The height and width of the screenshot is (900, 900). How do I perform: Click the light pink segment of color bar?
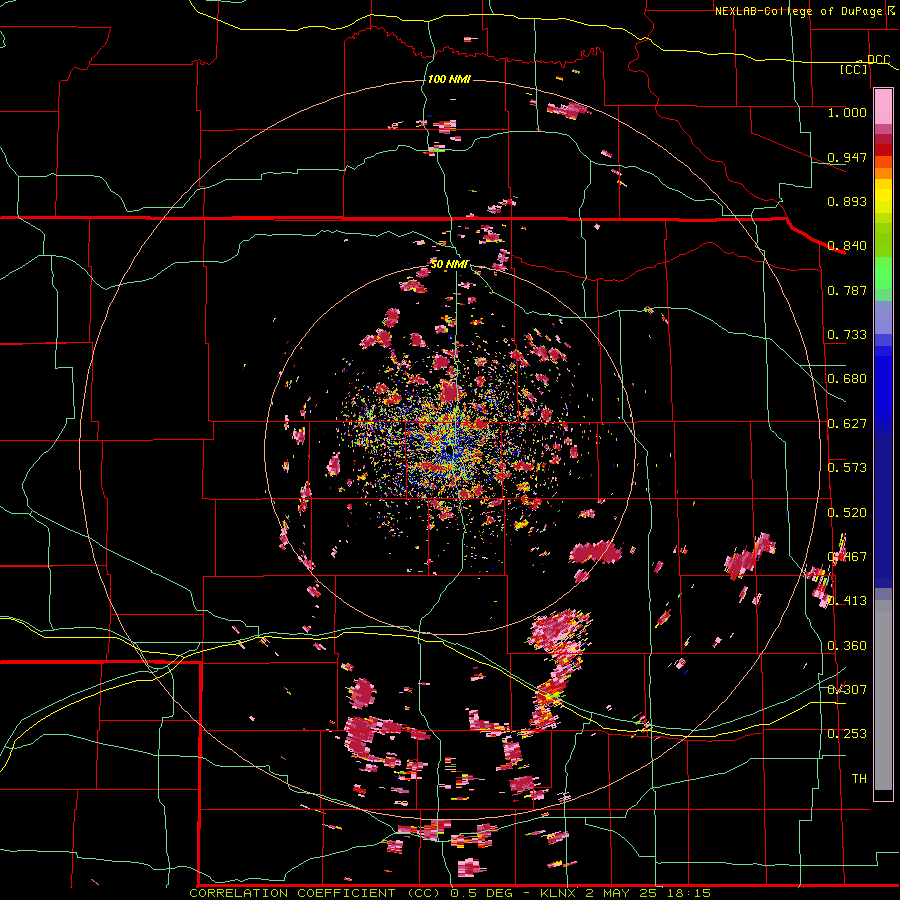coord(883,106)
